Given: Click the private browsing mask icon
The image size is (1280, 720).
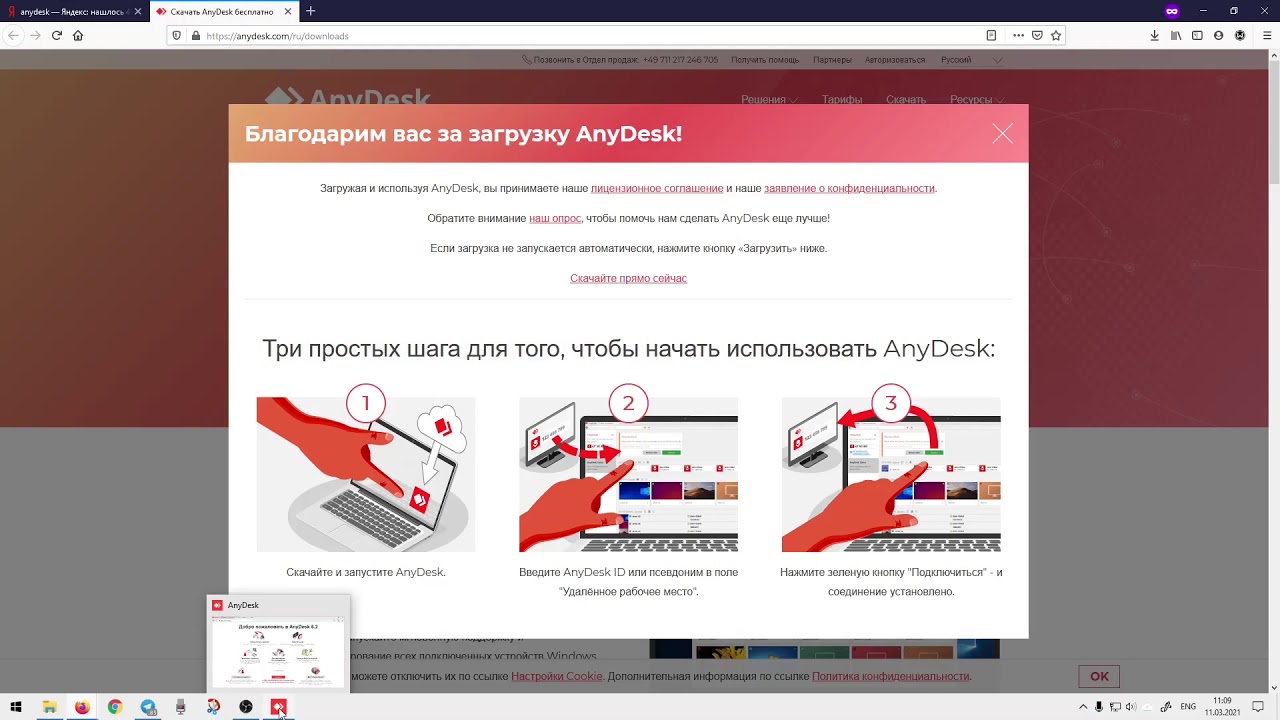Looking at the screenshot, I should 1172,11.
